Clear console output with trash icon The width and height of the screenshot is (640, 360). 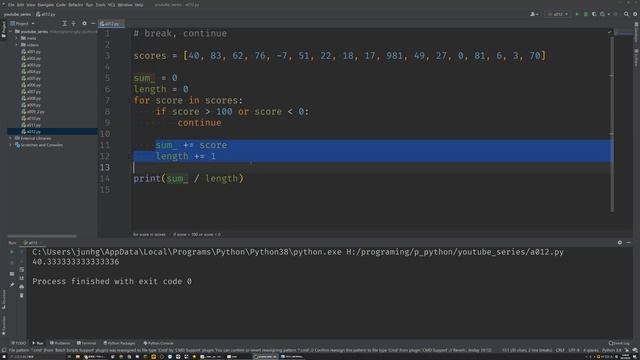[22, 295]
